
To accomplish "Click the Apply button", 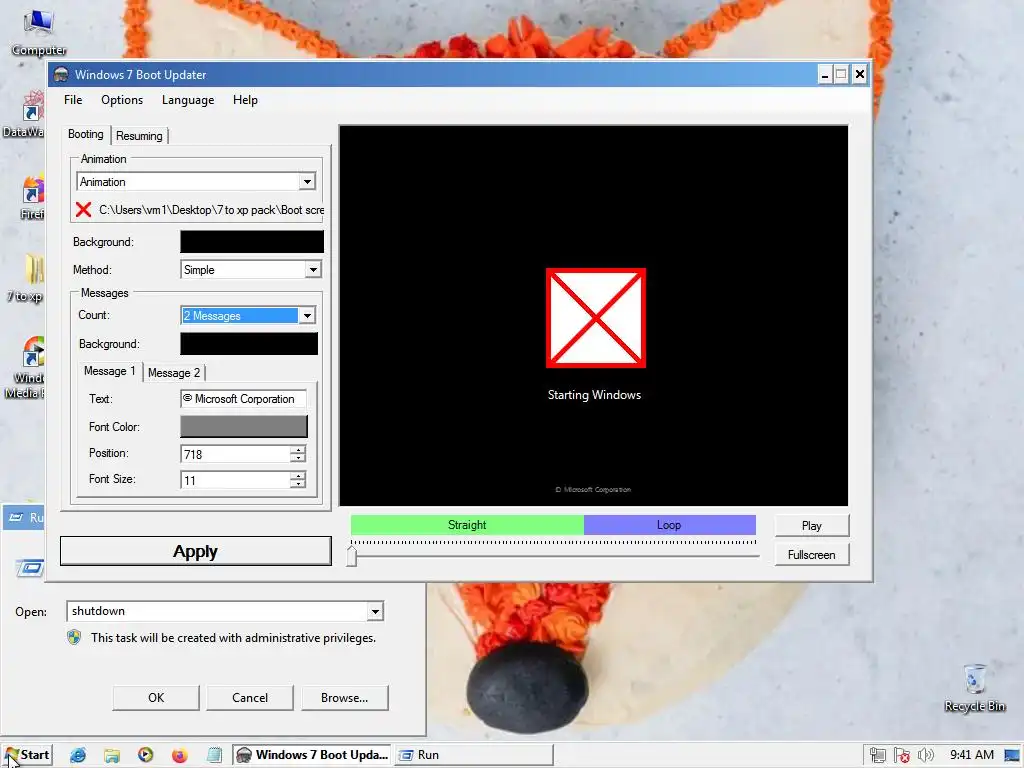I will [x=196, y=551].
